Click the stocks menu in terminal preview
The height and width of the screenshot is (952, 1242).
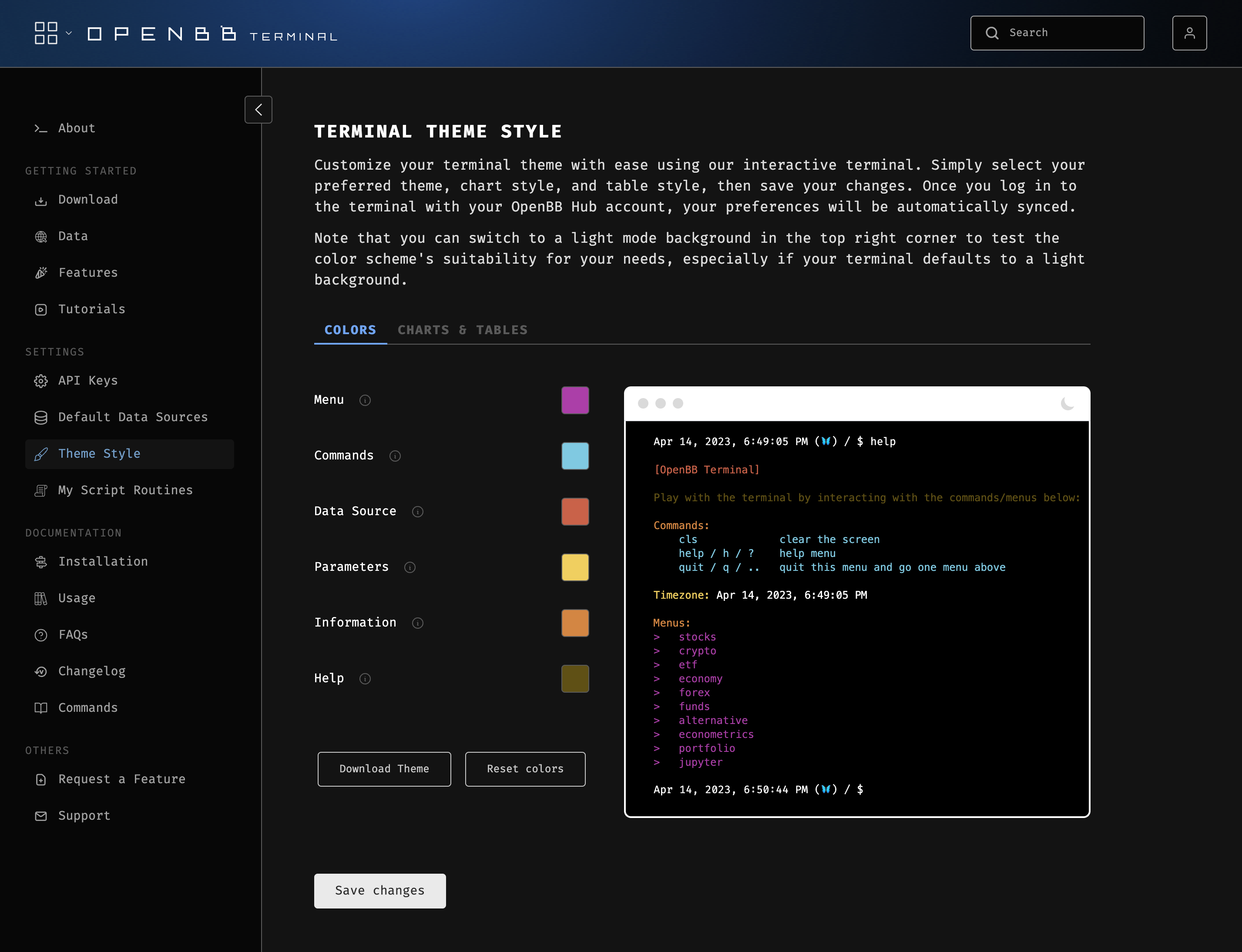click(x=698, y=637)
